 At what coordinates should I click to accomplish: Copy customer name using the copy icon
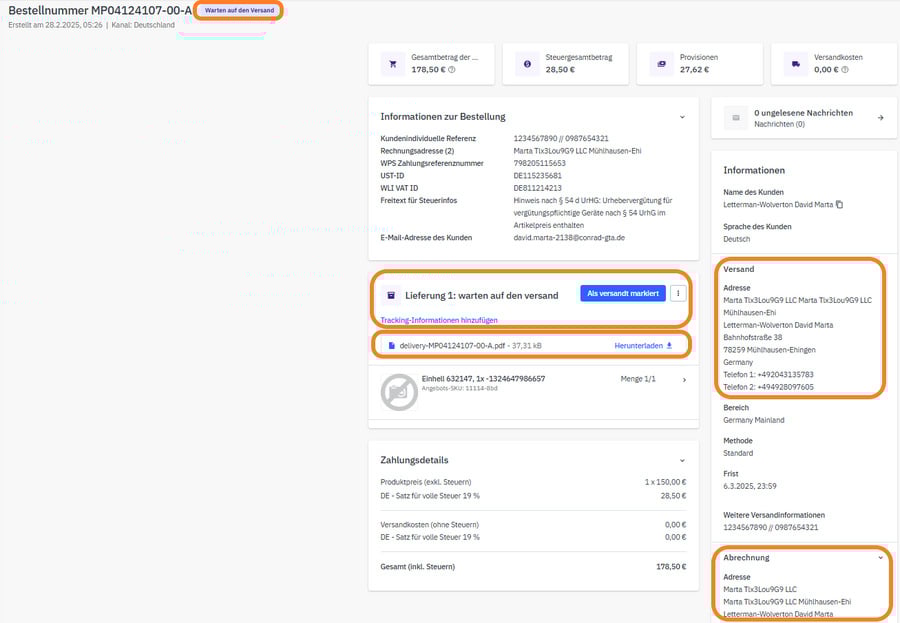click(x=839, y=205)
